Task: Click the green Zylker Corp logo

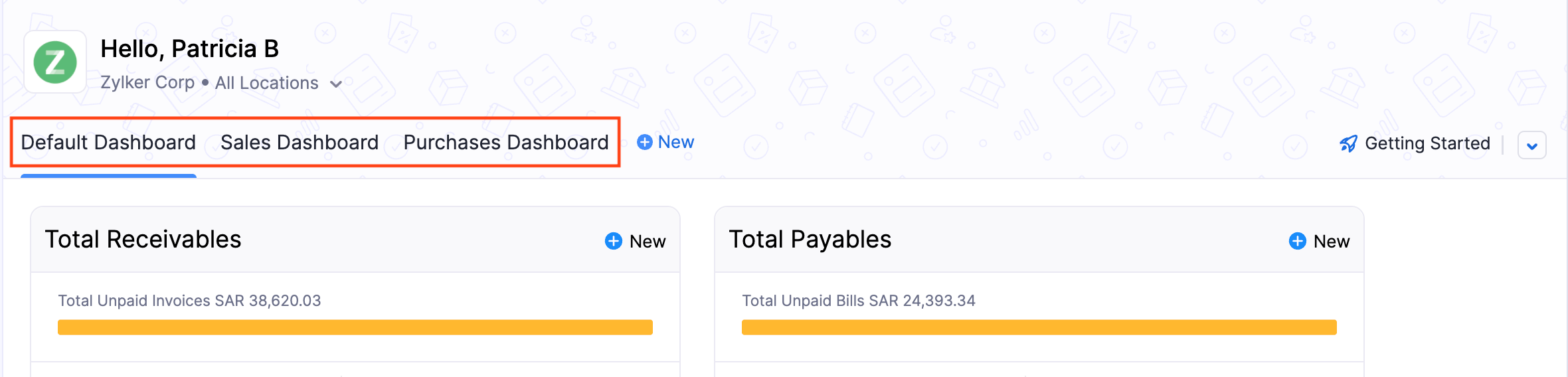Action: (x=55, y=62)
